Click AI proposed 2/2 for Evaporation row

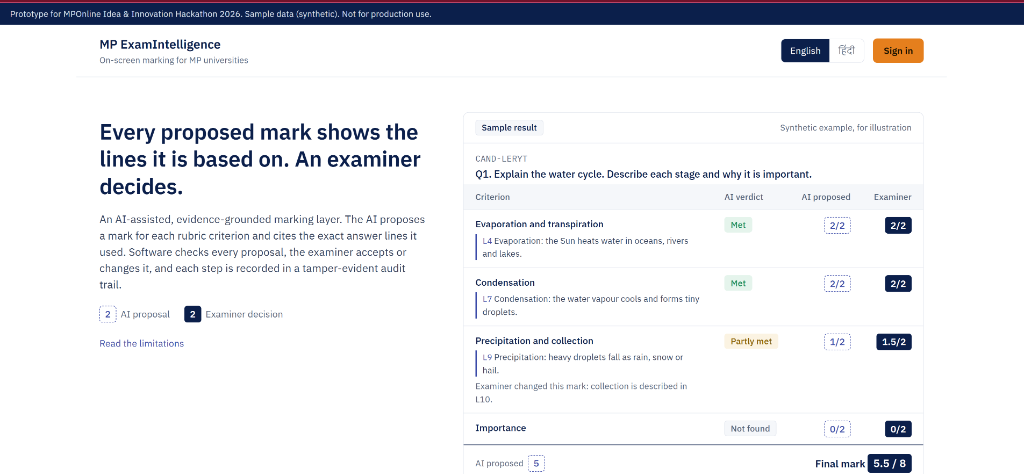[x=837, y=225]
